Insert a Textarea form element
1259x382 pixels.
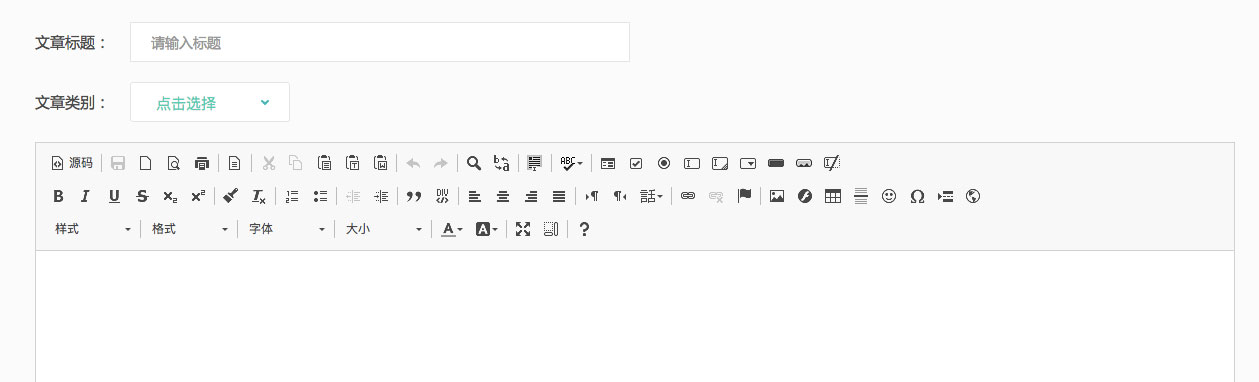coord(720,163)
